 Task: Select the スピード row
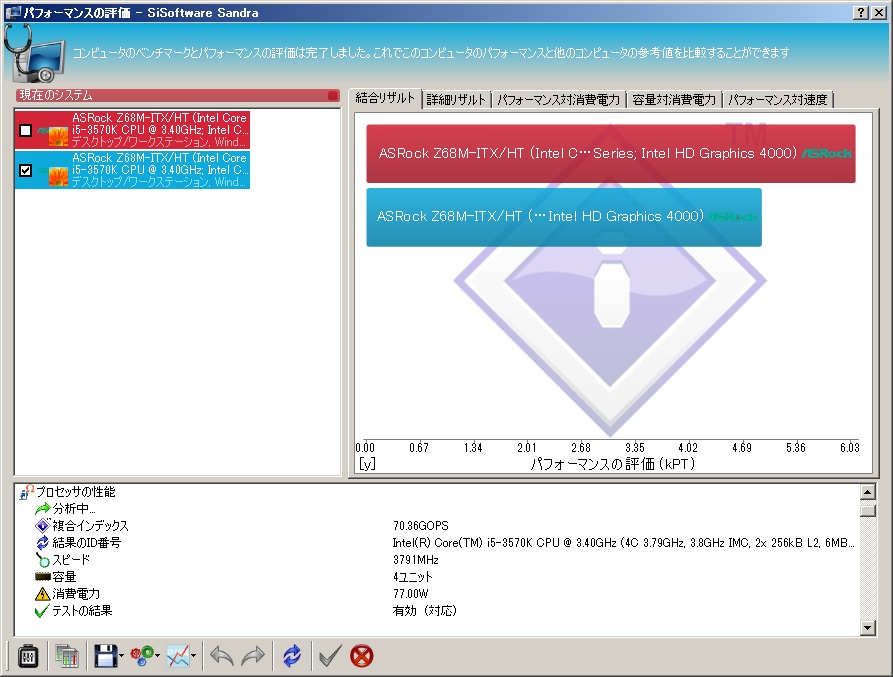tap(71, 560)
